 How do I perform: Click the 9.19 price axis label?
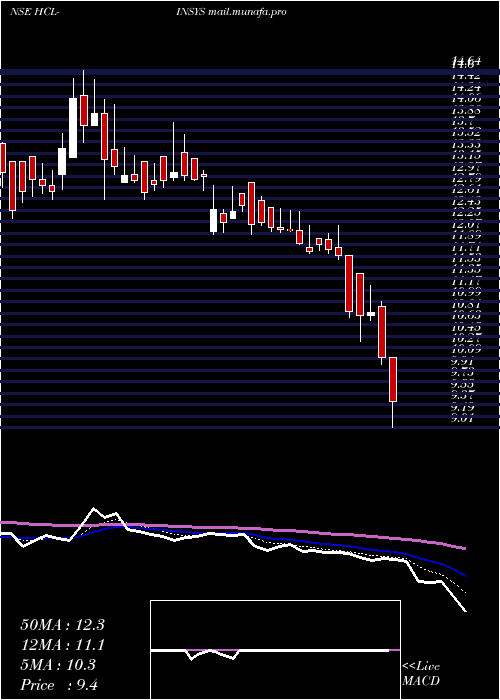click(462, 408)
